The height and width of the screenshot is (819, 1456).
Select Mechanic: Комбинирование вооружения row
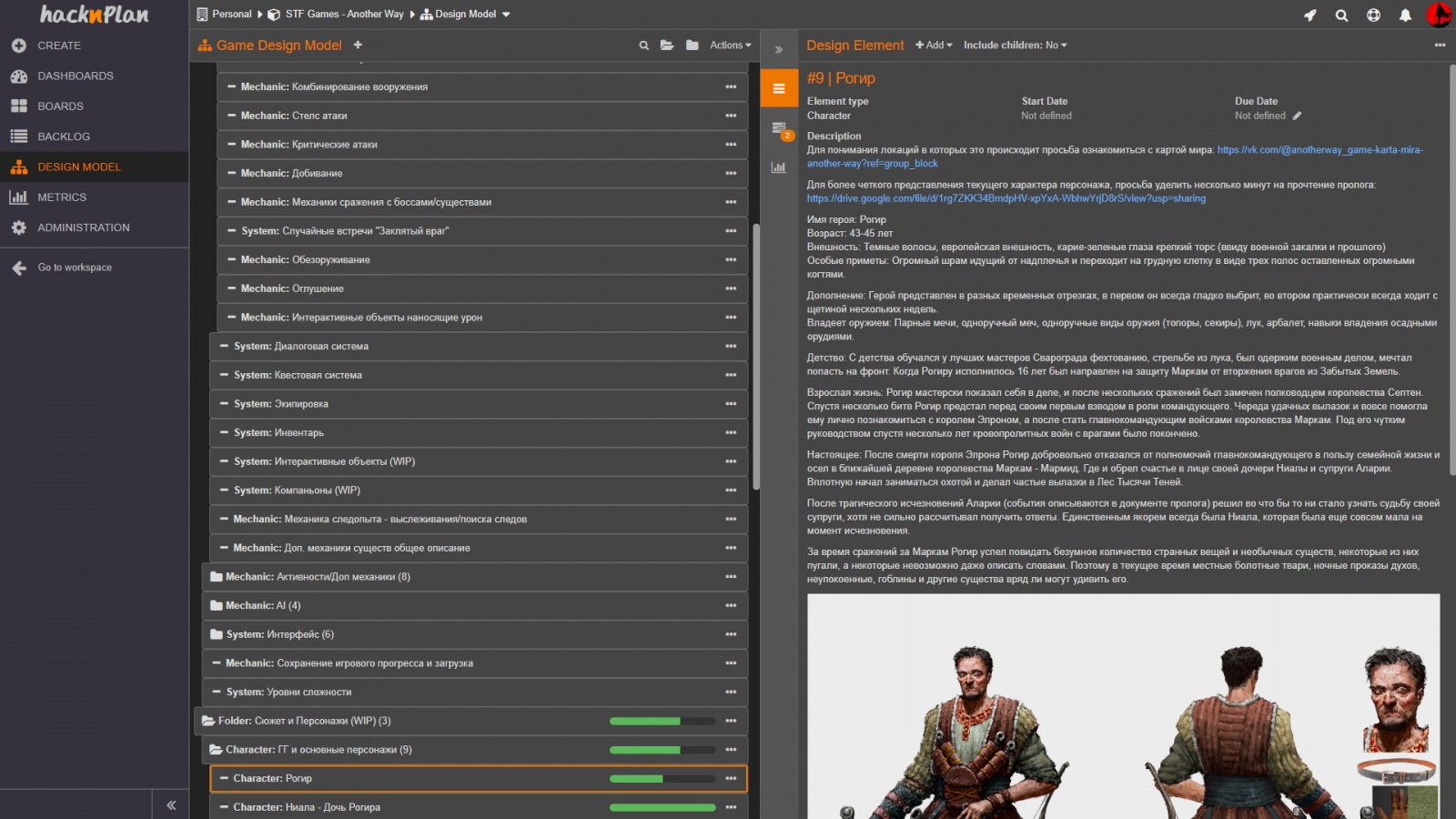[482, 87]
